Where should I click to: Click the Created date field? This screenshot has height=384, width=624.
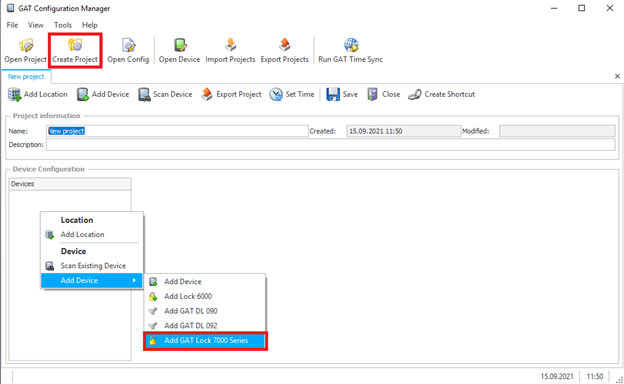click(404, 131)
